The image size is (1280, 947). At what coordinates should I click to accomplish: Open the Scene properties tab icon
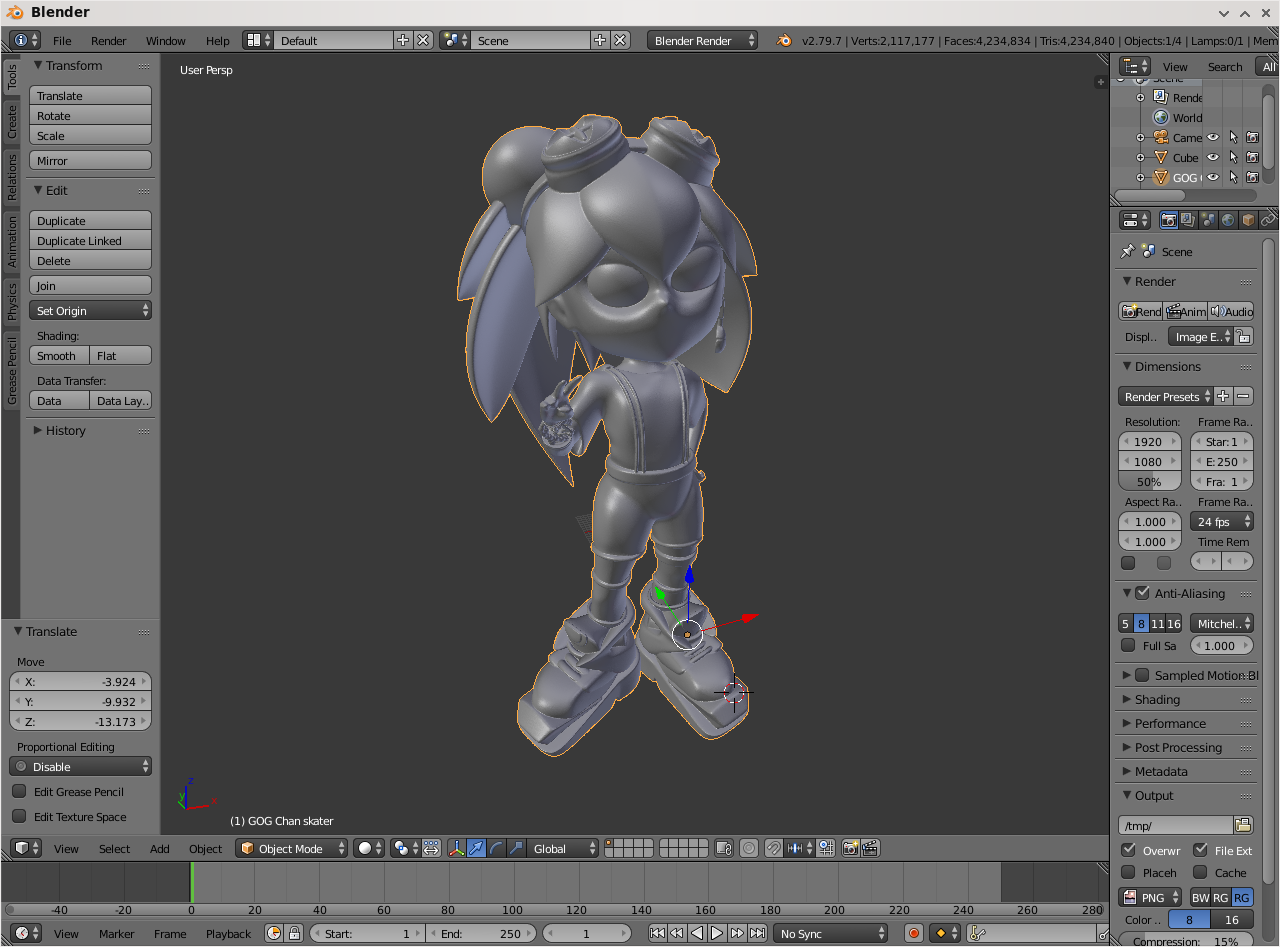(x=1208, y=220)
